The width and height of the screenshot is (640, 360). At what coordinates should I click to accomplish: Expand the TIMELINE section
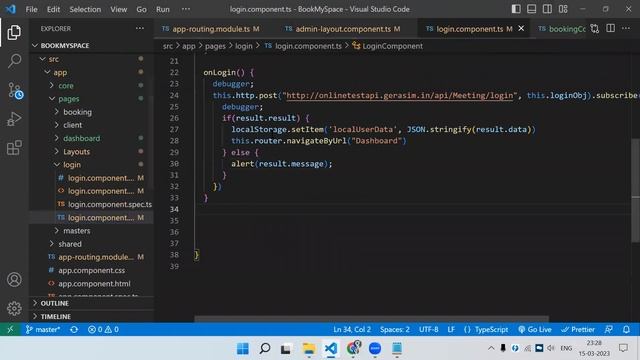tap(55, 316)
